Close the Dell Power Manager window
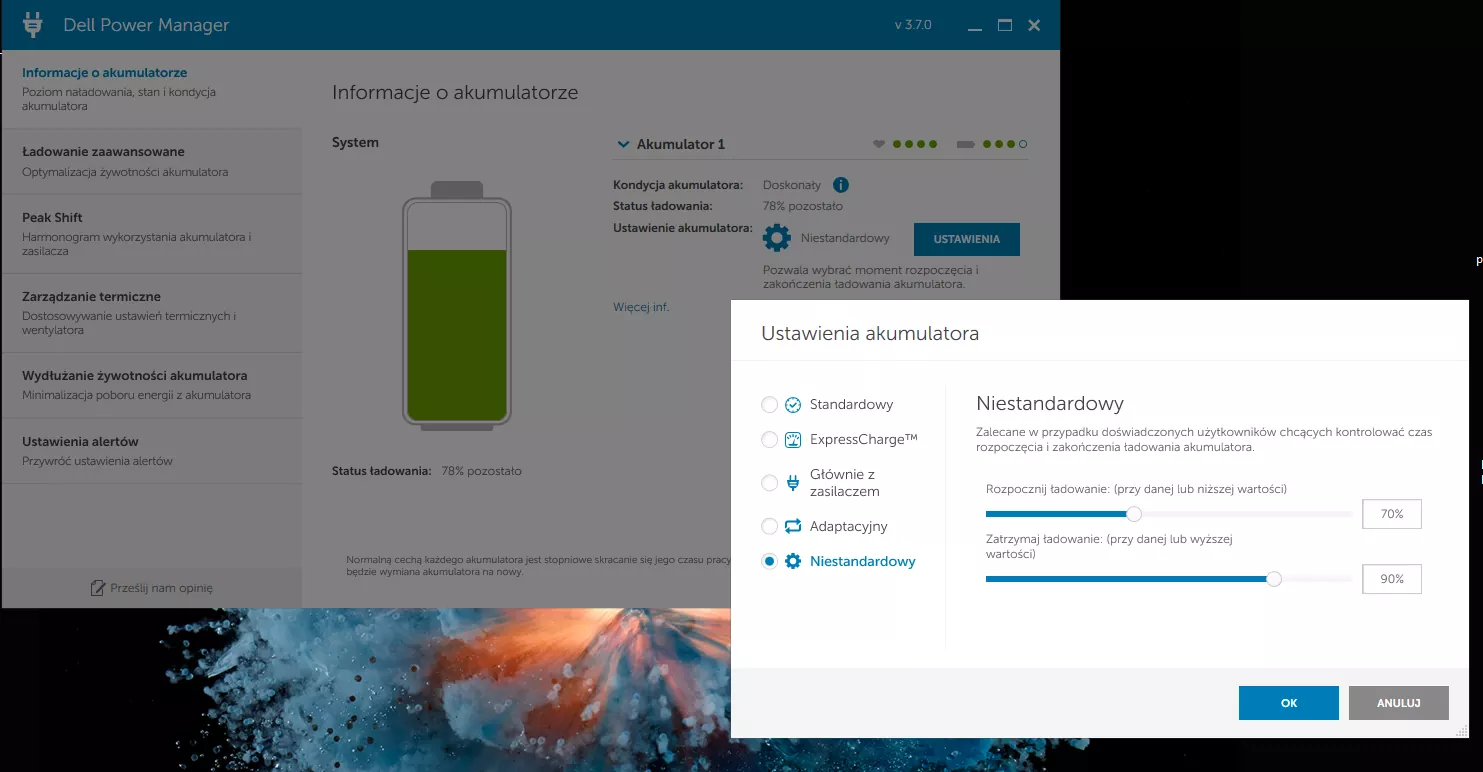 click(x=1035, y=25)
